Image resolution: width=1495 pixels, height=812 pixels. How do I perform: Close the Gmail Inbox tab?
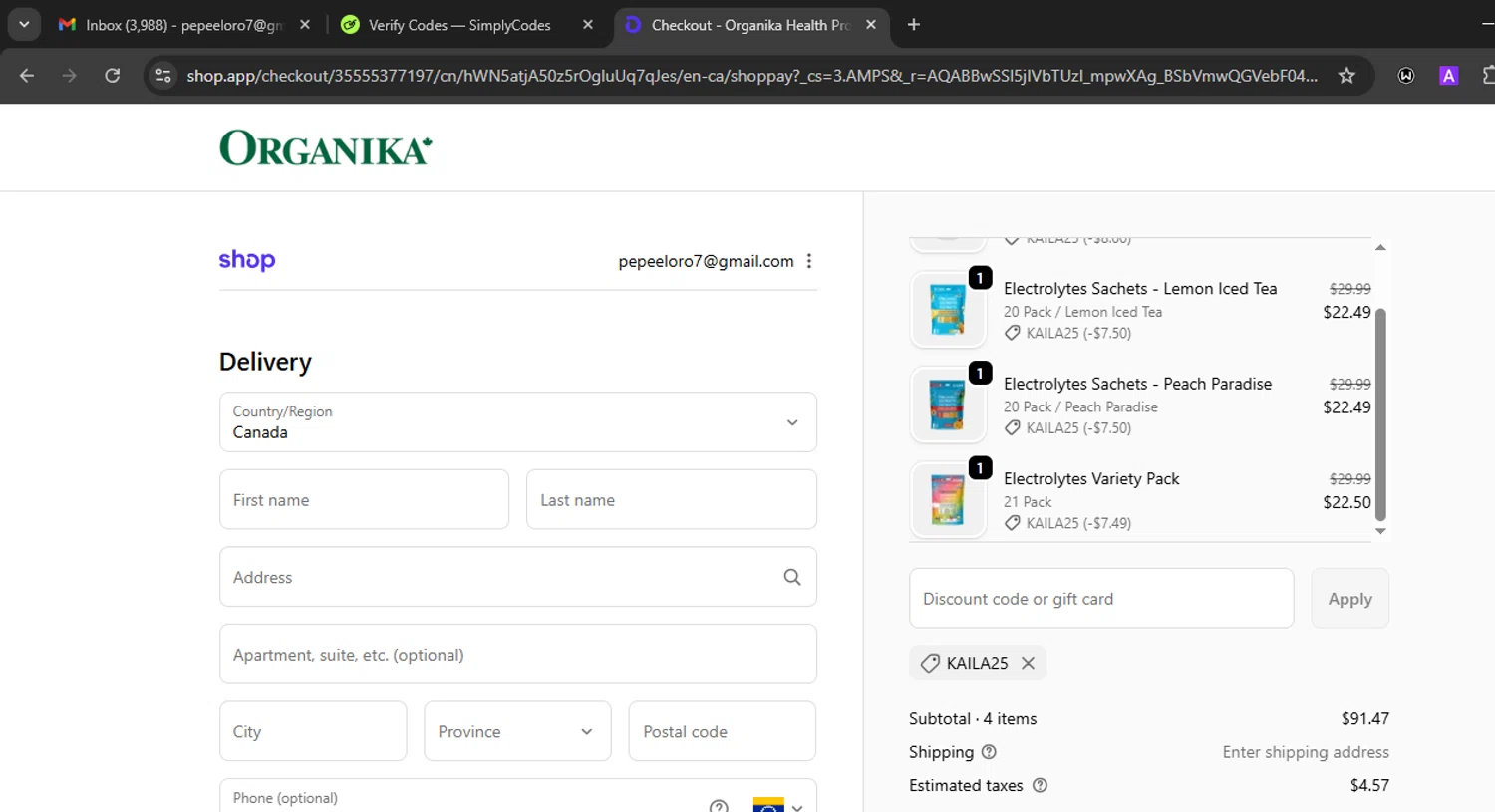click(x=305, y=25)
